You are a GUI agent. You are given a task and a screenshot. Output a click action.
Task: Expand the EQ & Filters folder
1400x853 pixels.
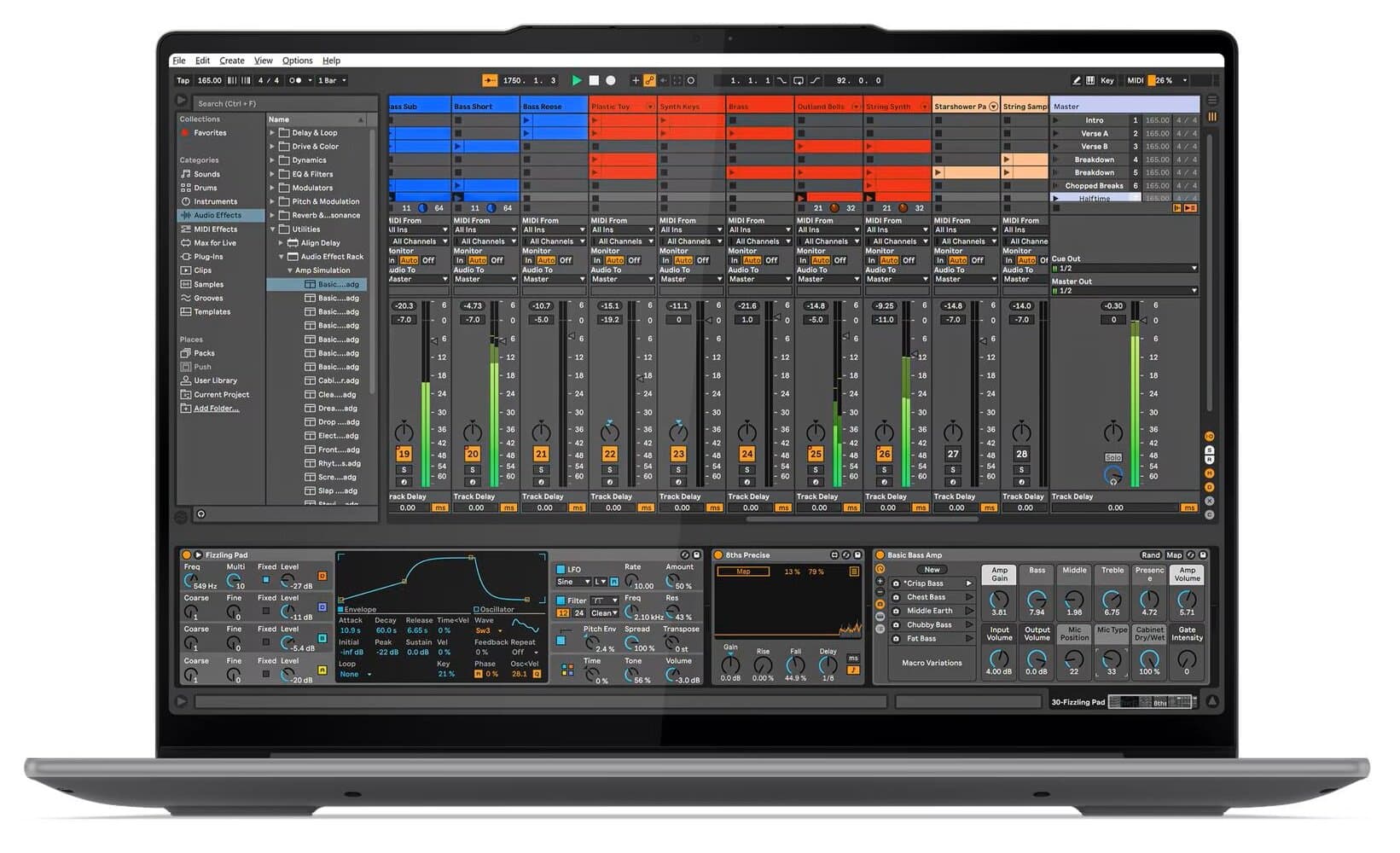tap(273, 174)
